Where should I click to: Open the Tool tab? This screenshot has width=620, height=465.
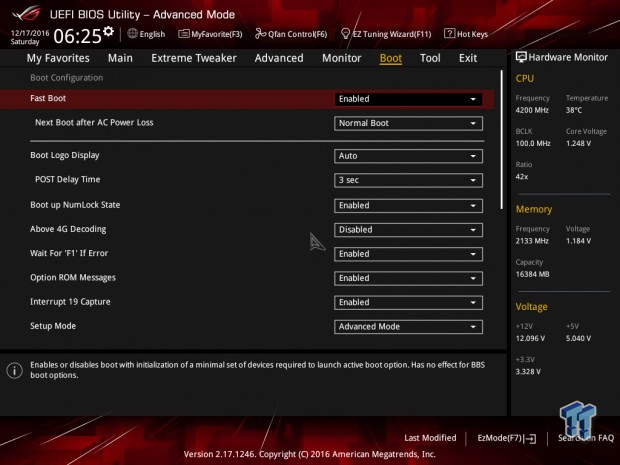[430, 58]
